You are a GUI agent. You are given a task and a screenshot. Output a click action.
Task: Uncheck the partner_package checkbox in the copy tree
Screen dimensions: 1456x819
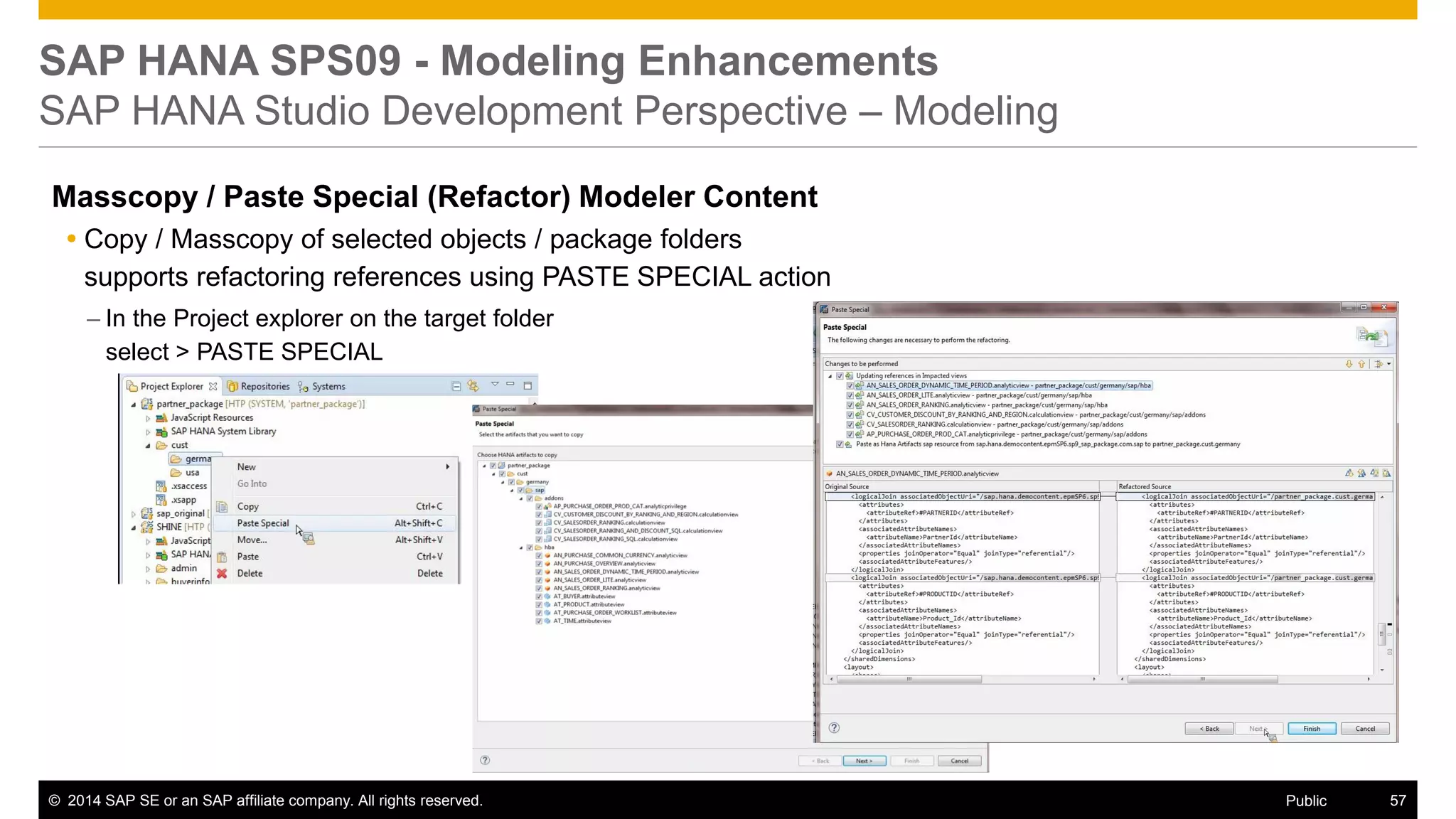[493, 466]
